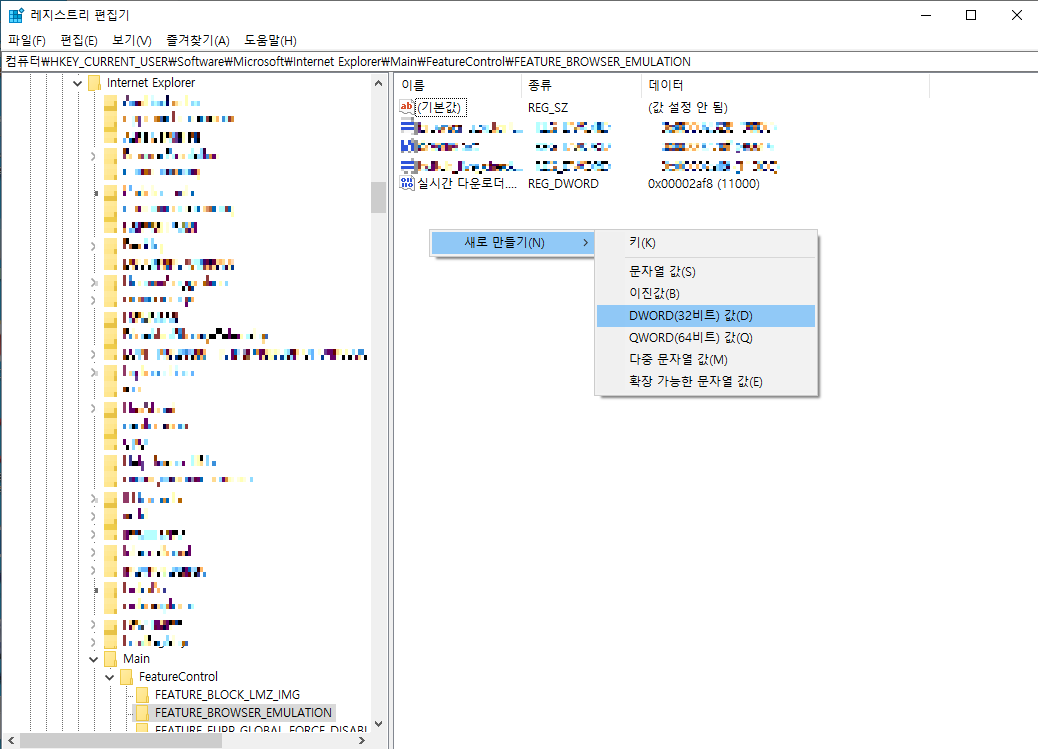Image resolution: width=1038 pixels, height=749 pixels.
Task: Select the (기본값) value row
Action: (442, 107)
